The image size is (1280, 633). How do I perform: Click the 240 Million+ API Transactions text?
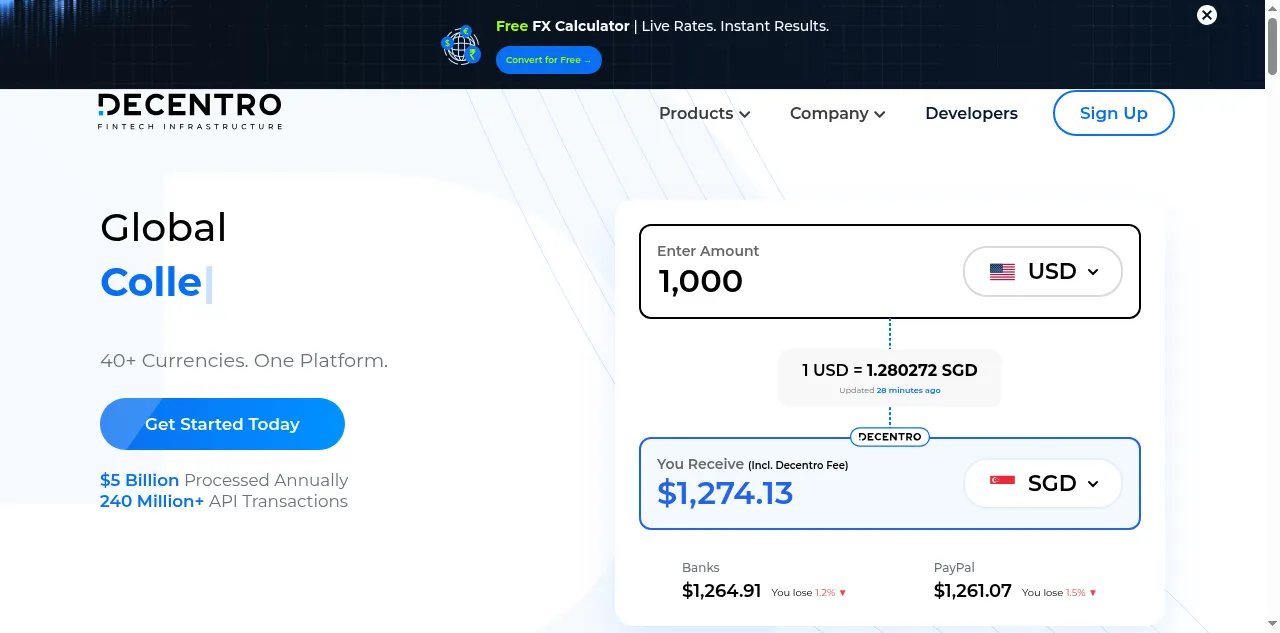(224, 501)
